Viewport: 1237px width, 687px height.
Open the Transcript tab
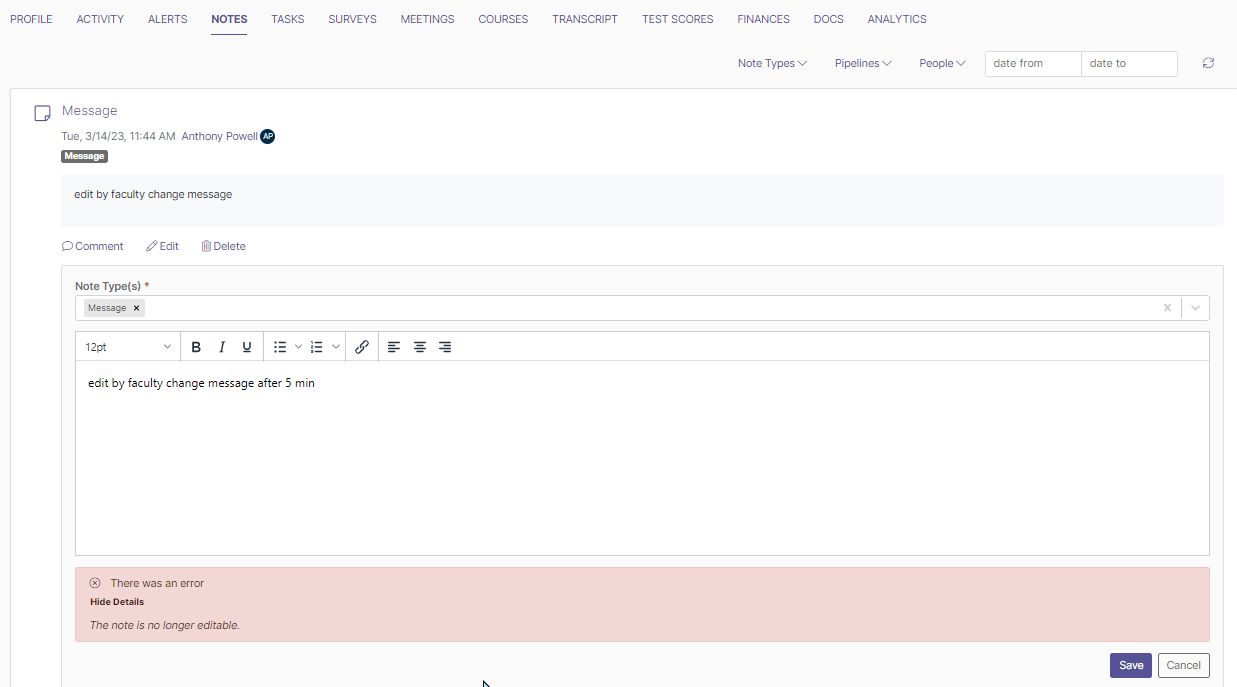click(x=585, y=19)
